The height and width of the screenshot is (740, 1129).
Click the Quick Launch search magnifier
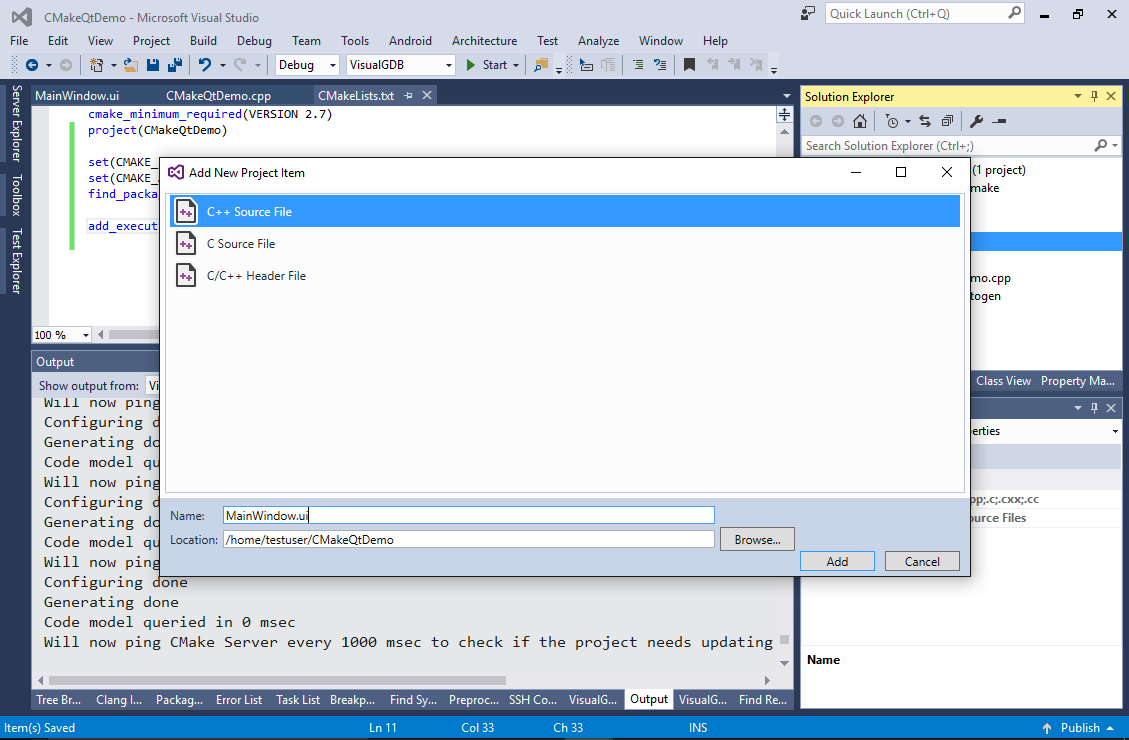(1015, 13)
